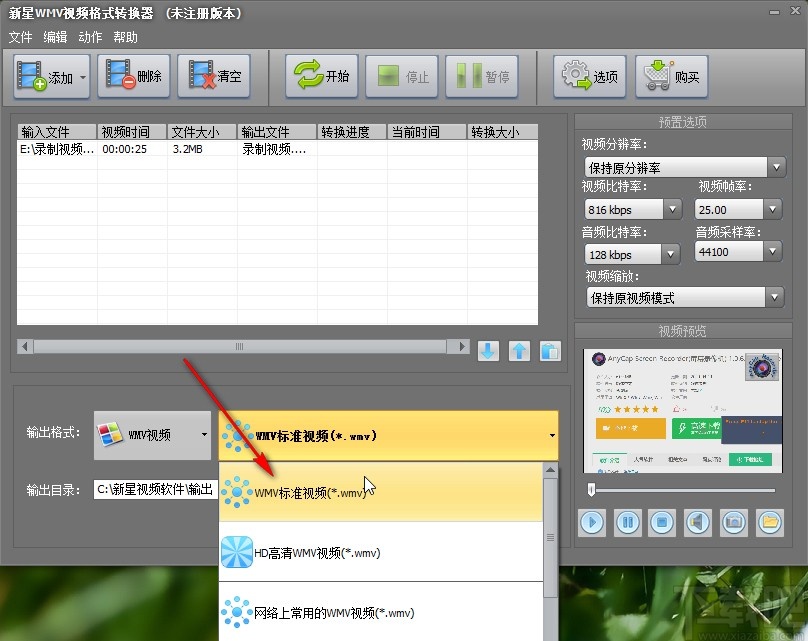The image size is (808, 641).
Task: Open the 添加 button's dropdown arrow
Action: [x=83, y=77]
